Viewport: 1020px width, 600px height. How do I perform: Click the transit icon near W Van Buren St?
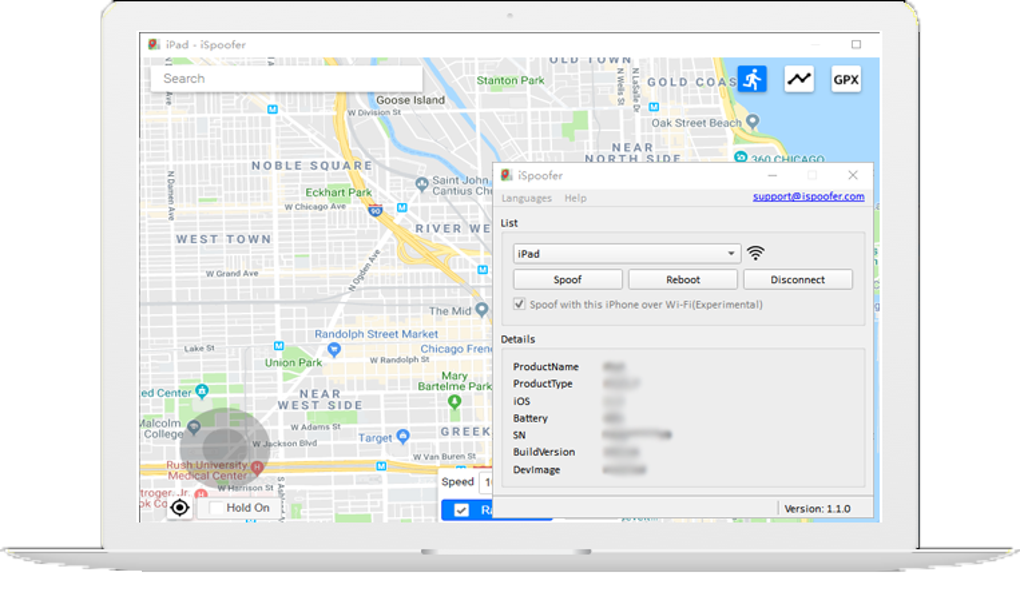(381, 466)
